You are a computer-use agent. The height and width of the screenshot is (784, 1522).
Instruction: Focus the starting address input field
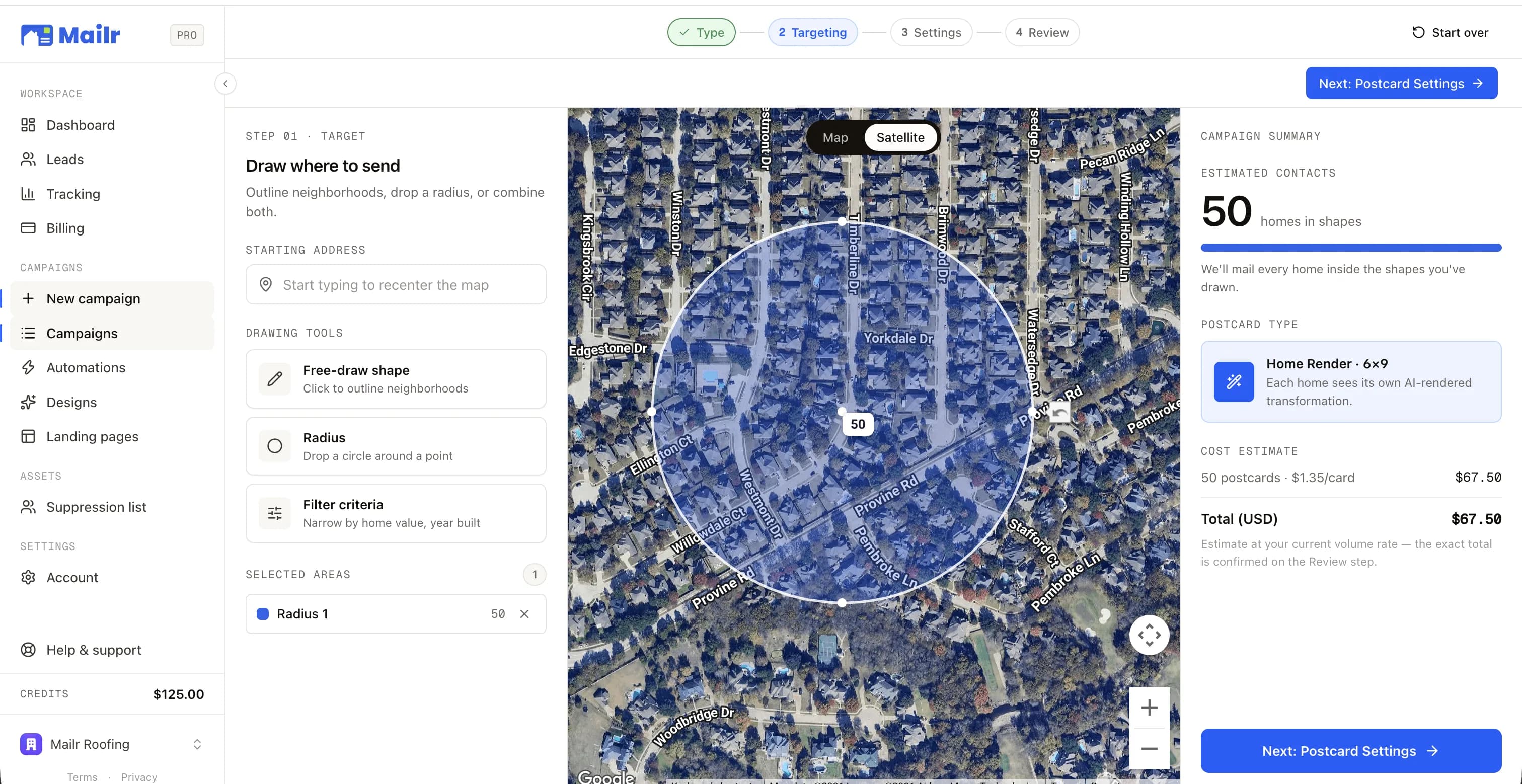[x=395, y=285]
